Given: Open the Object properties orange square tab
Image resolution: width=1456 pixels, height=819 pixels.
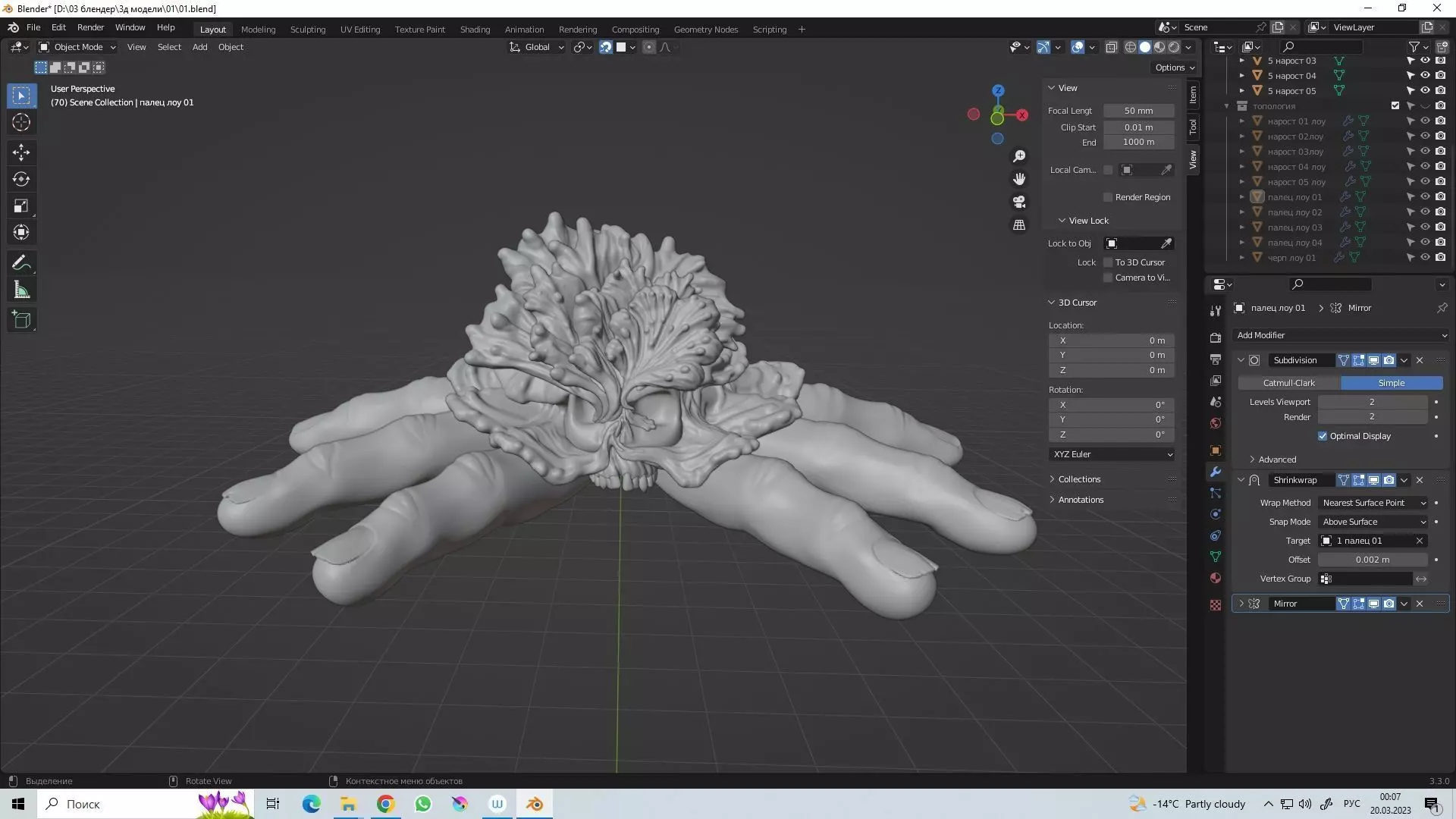Looking at the screenshot, I should point(1216,450).
